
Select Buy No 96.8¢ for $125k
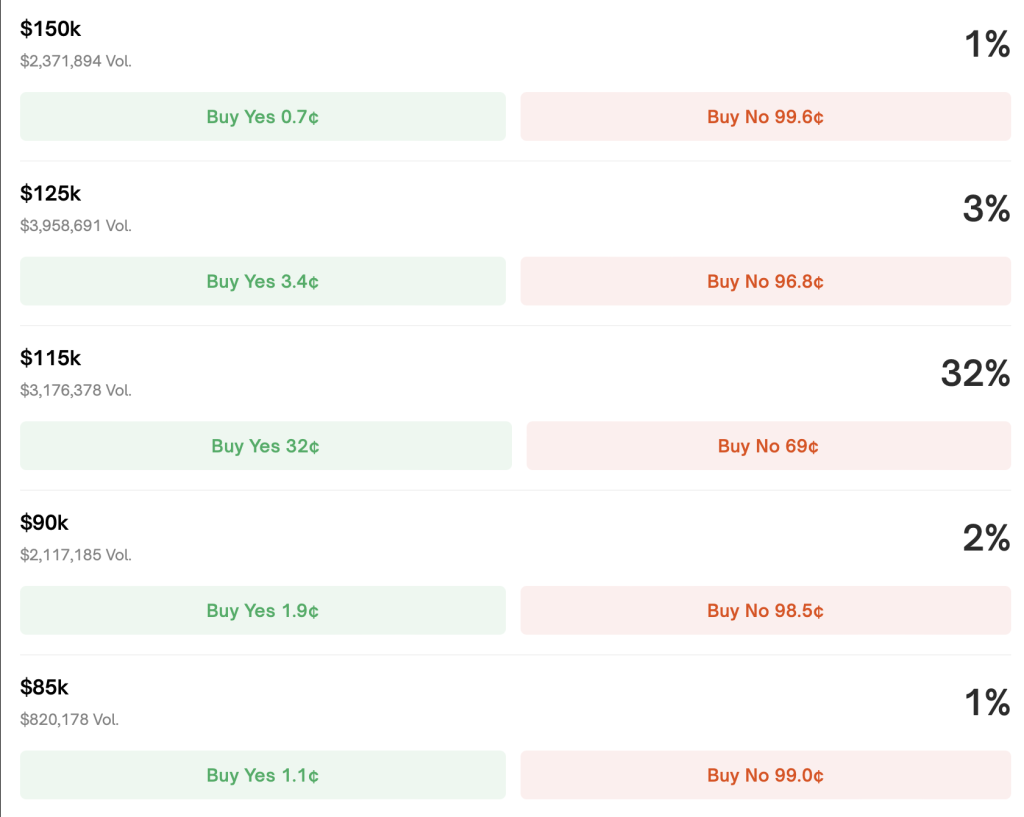pyautogui.click(x=765, y=281)
